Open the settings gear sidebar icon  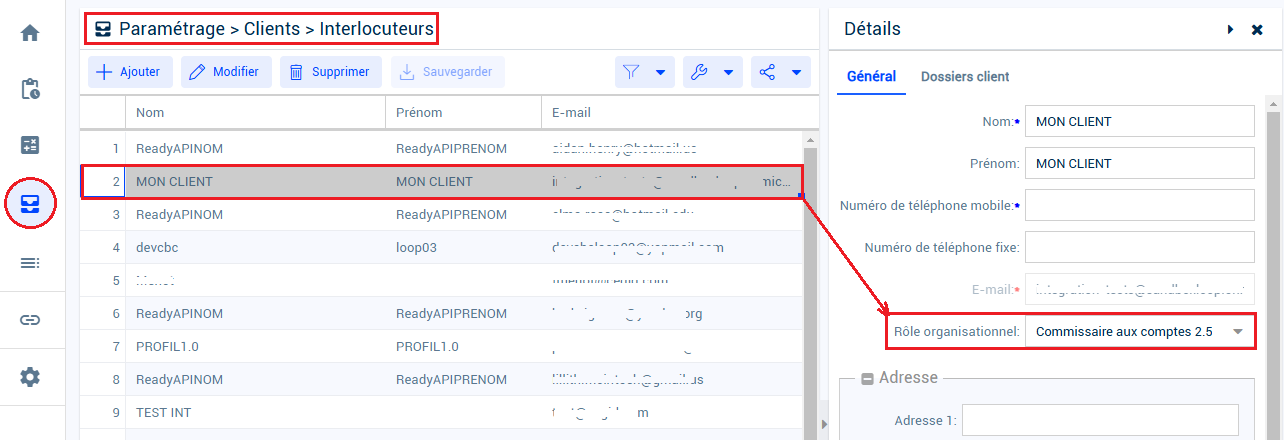point(30,377)
